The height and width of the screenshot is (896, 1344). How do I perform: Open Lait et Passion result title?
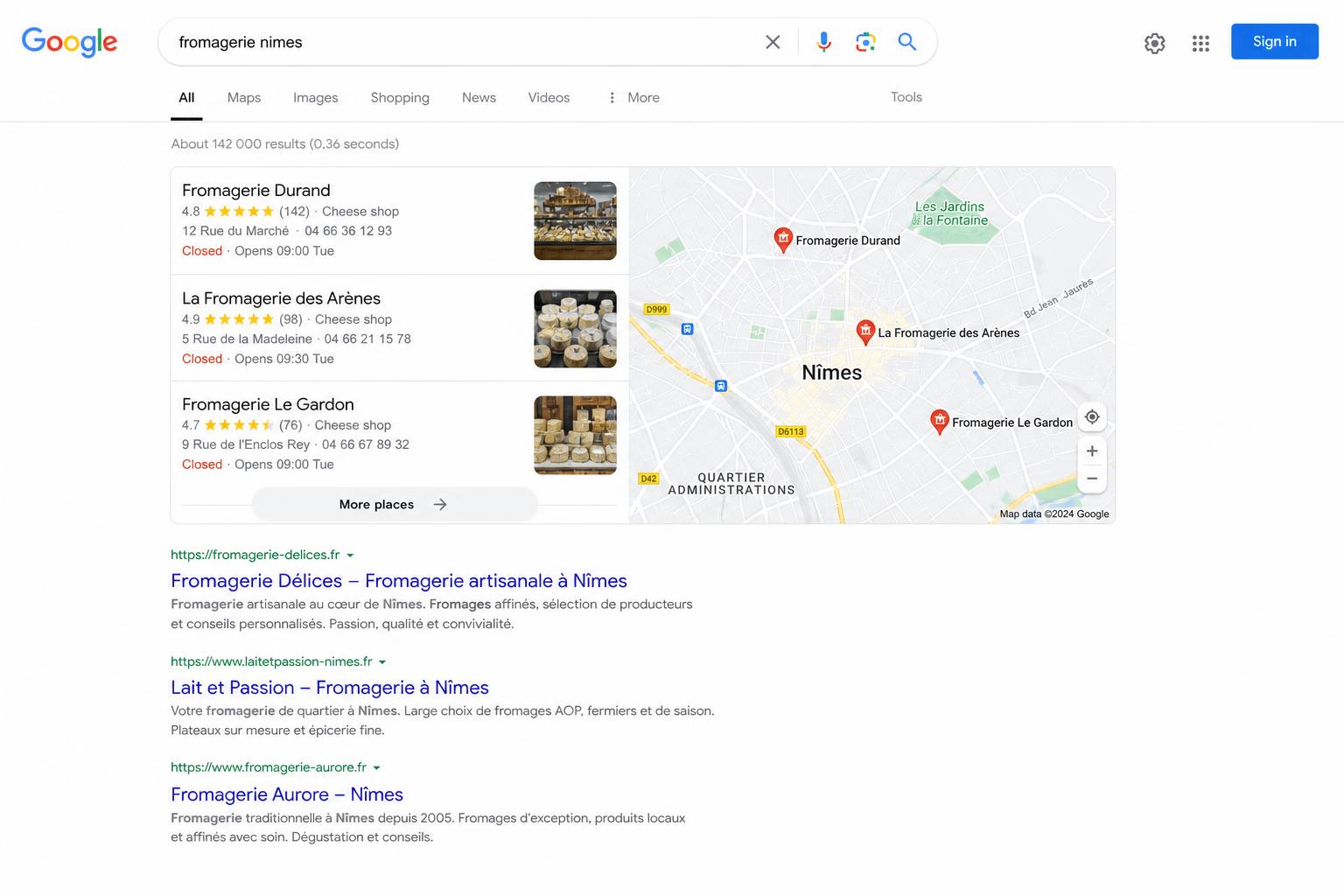[330, 688]
